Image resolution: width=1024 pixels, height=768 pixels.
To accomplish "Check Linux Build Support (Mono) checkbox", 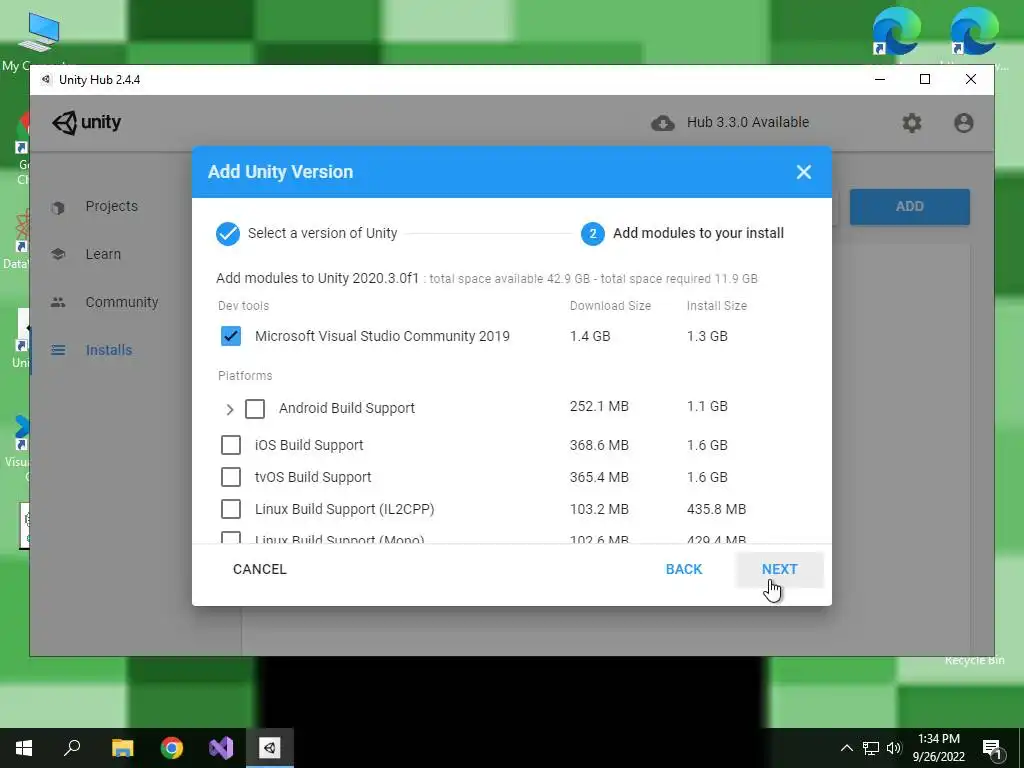I will (x=231, y=538).
